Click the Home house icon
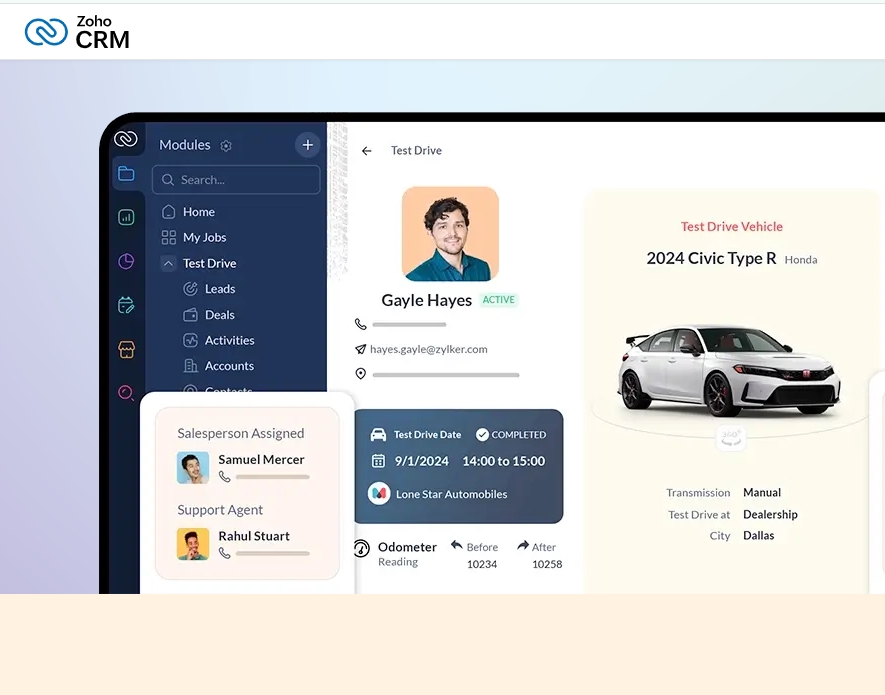 168,212
